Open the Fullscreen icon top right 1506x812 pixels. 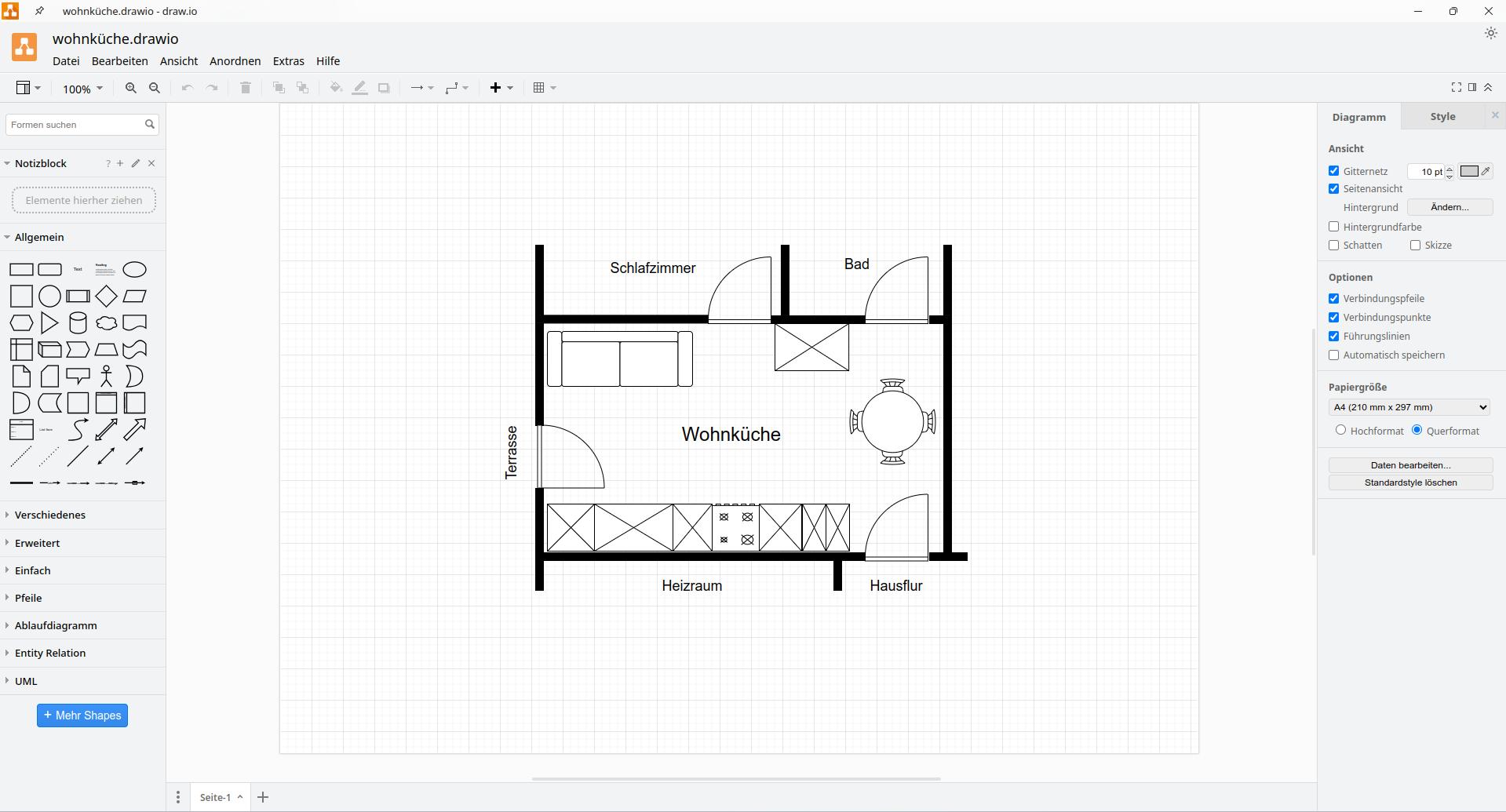(1456, 87)
